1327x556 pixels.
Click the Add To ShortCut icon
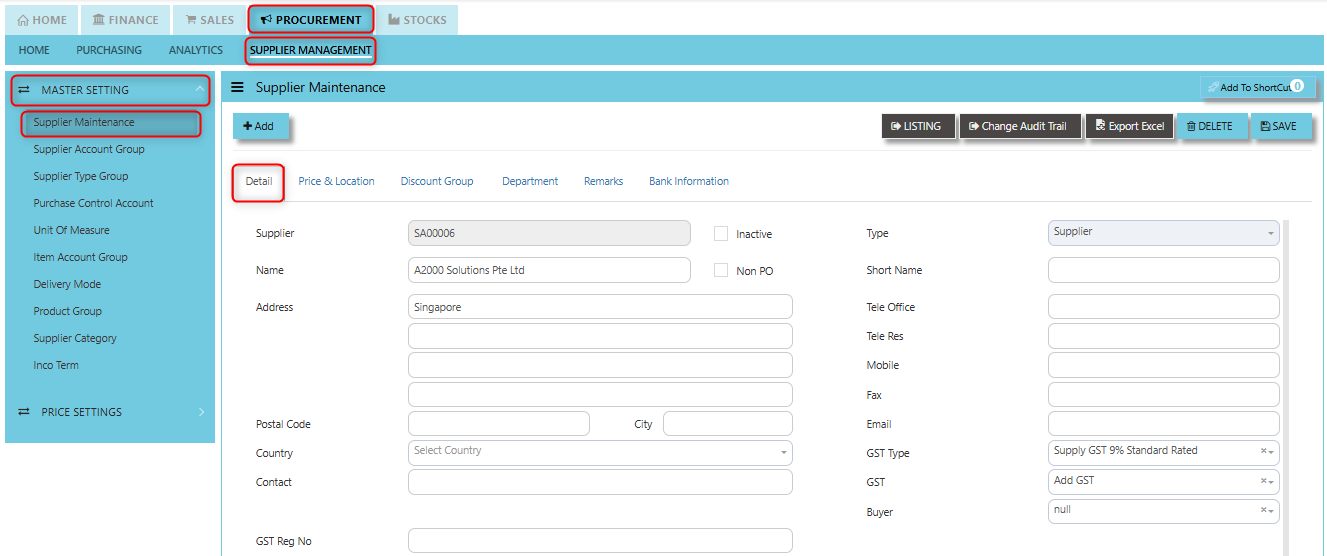(1212, 87)
